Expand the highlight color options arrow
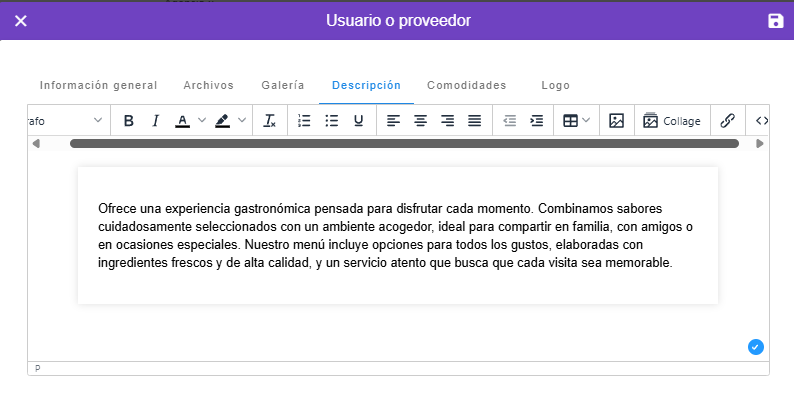 [242, 121]
